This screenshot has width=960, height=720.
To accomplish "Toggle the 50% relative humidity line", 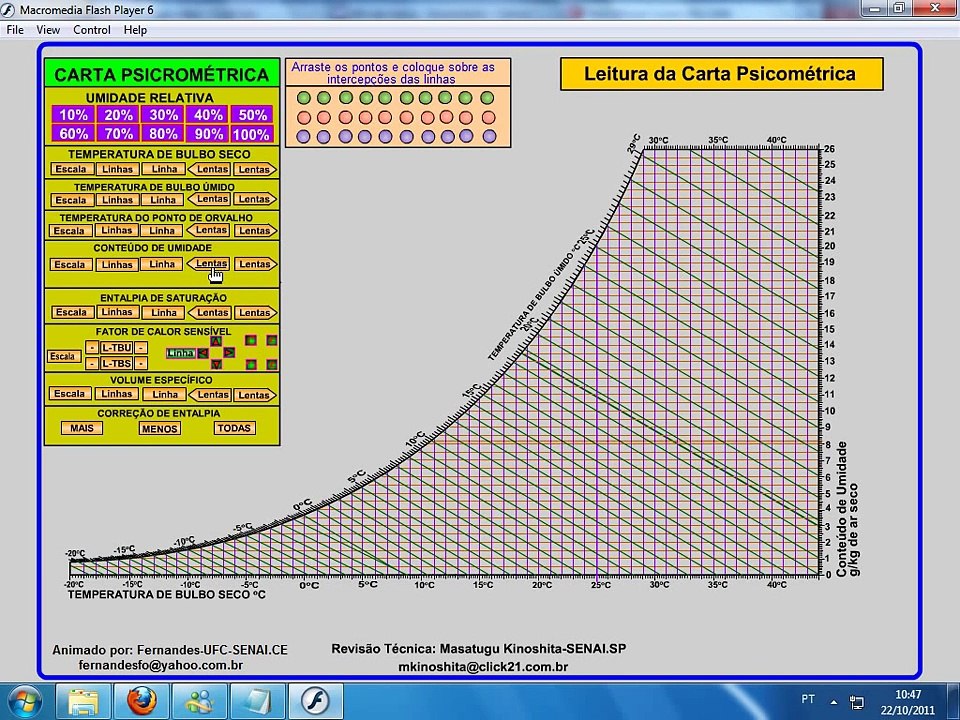I will 252,114.
